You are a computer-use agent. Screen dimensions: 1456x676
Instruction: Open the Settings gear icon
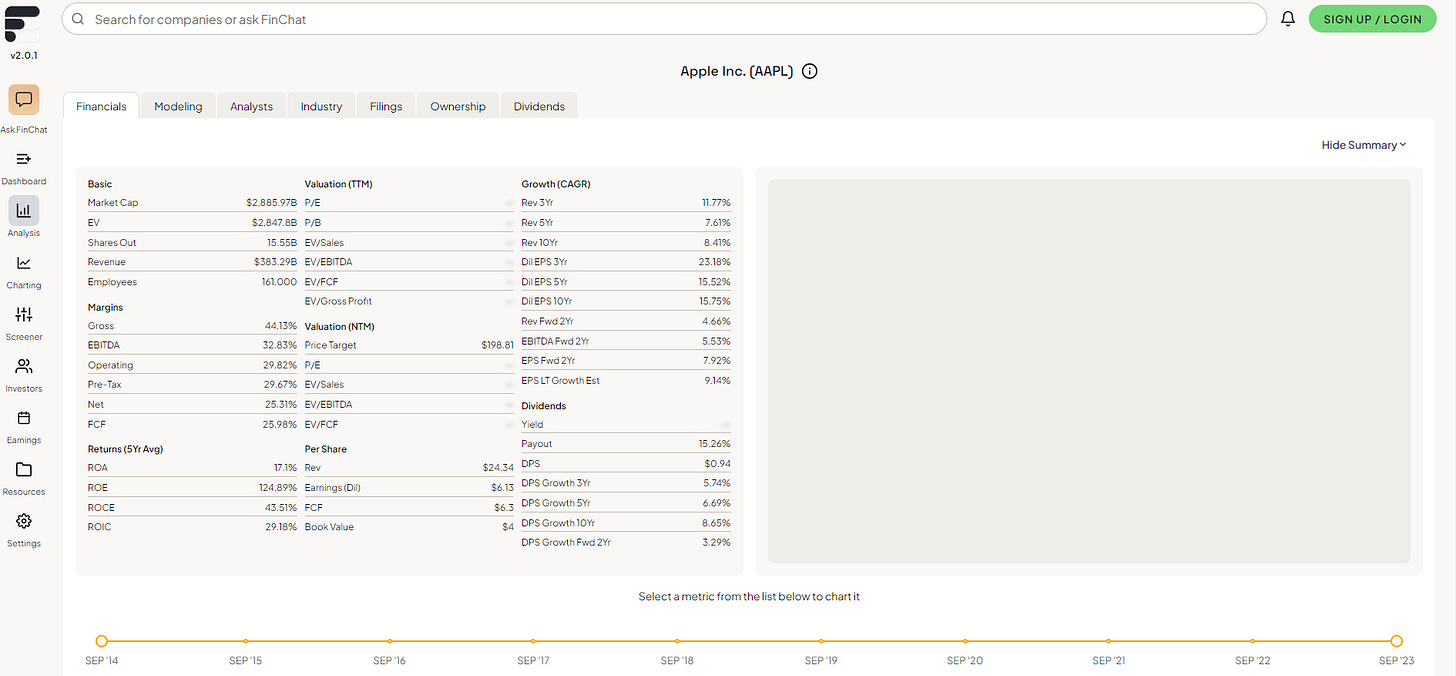[24, 521]
